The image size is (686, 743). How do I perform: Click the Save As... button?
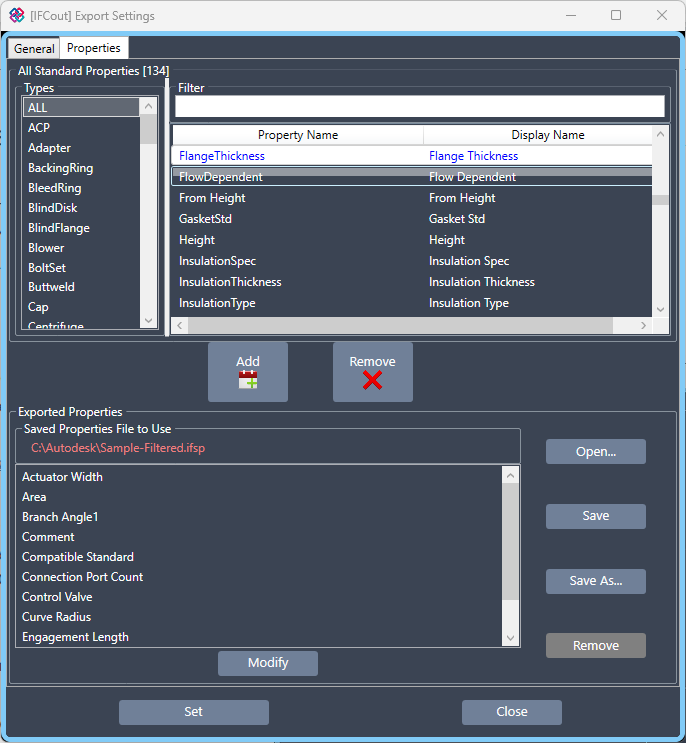coord(596,581)
